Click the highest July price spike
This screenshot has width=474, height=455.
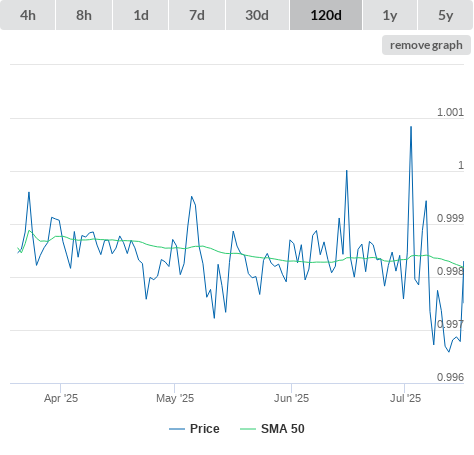click(411, 127)
